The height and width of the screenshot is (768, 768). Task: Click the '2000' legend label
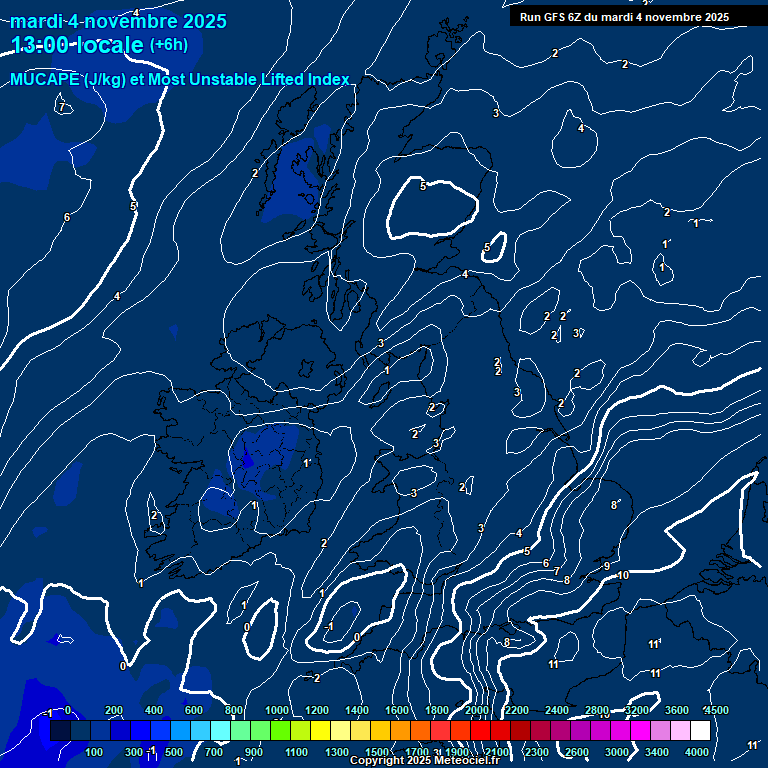[x=477, y=710]
